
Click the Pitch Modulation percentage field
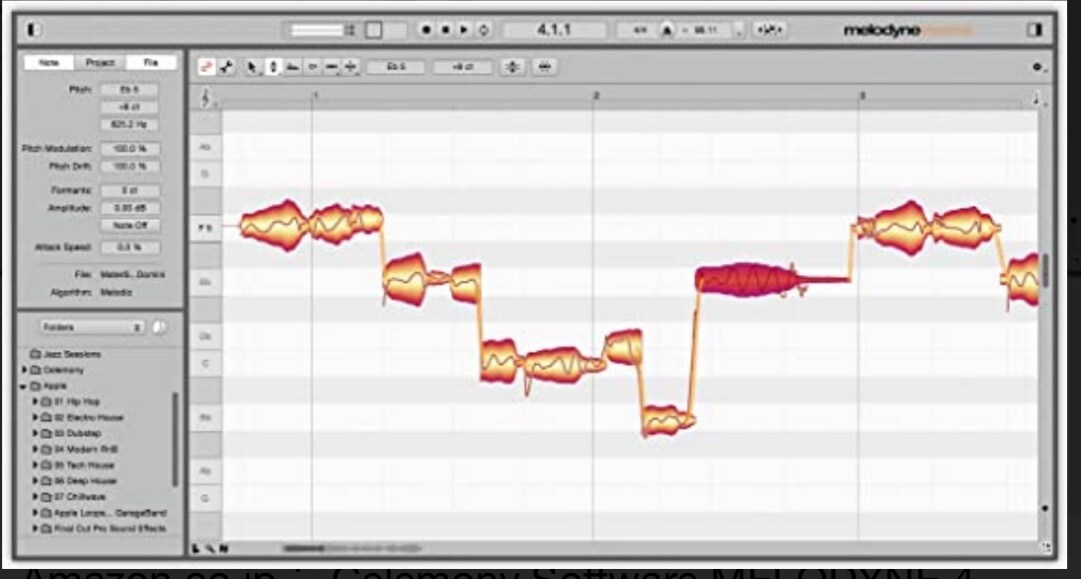pyautogui.click(x=130, y=149)
